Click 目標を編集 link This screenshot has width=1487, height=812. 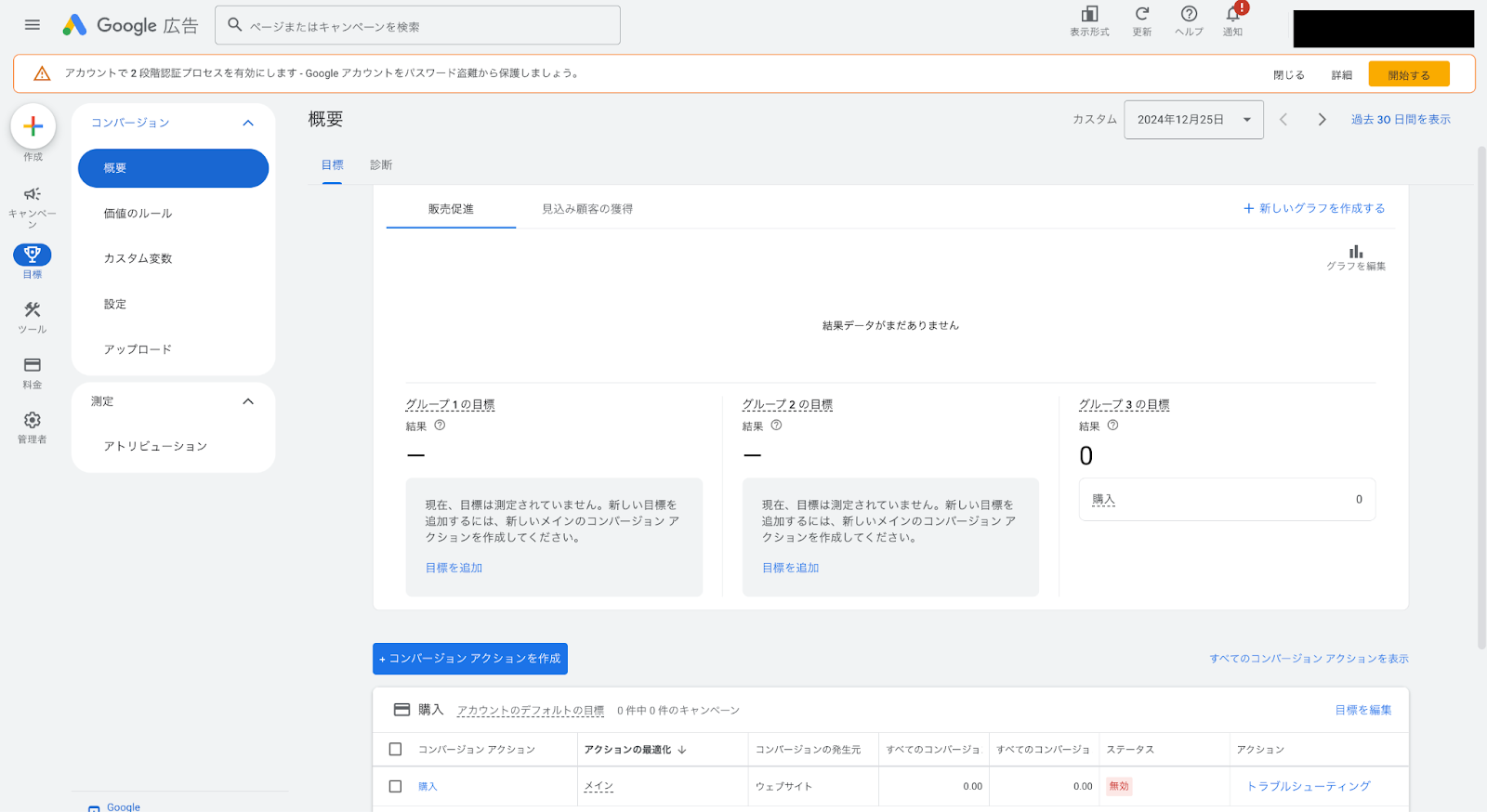(x=1363, y=710)
